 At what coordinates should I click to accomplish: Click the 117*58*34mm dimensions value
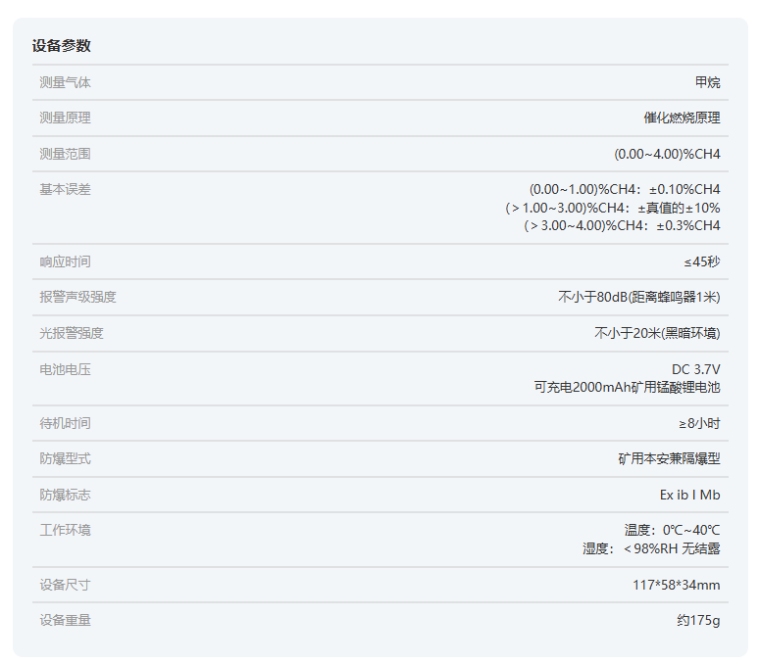670,585
